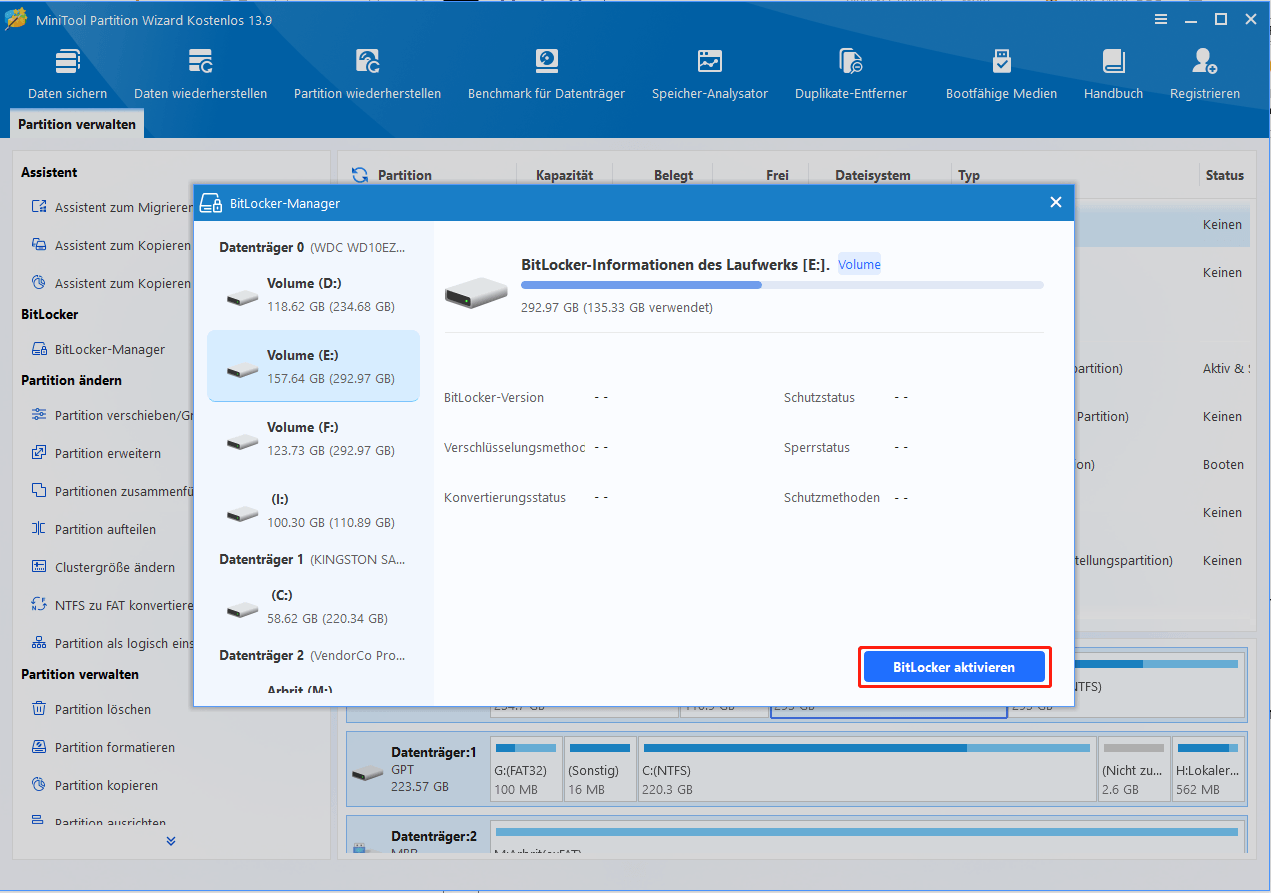Sort by Kapazität column header
The height and width of the screenshot is (893, 1271).
pos(564,175)
